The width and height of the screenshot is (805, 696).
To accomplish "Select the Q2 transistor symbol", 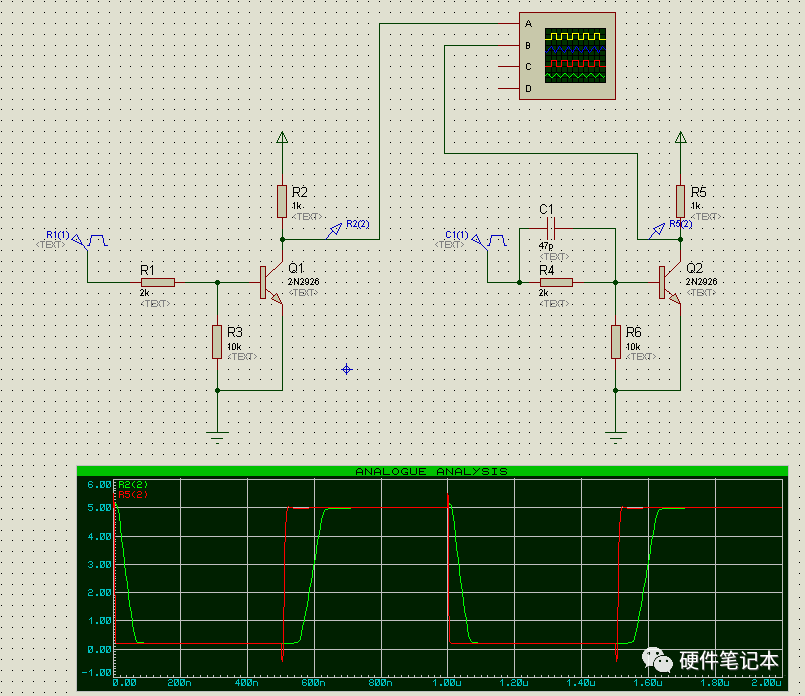I will pos(669,283).
